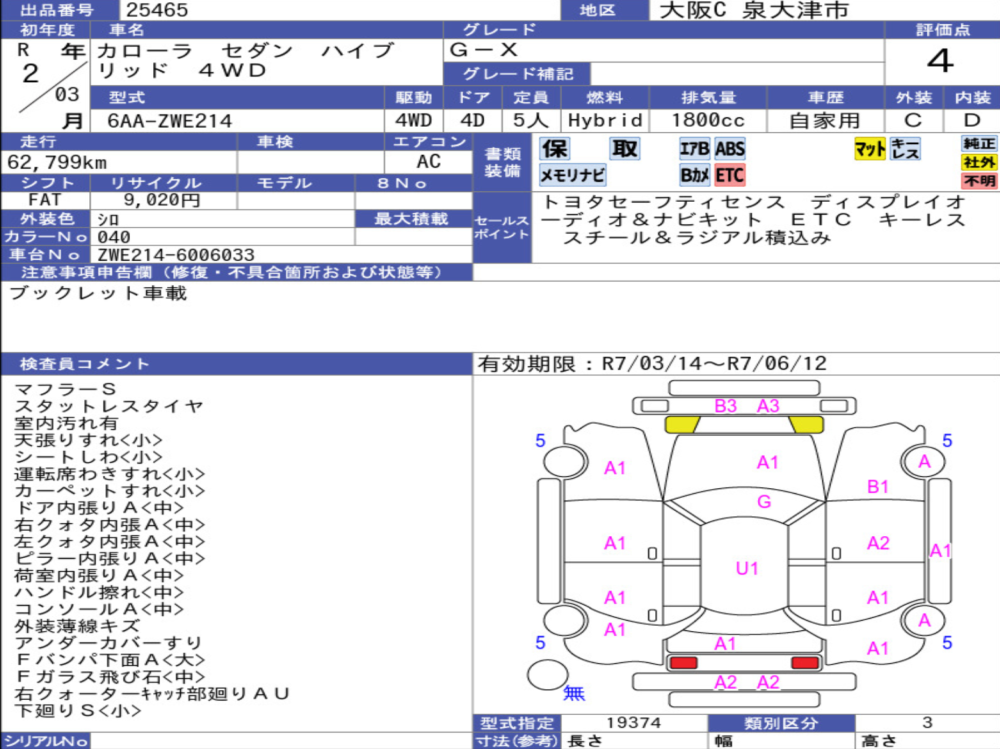This screenshot has height=749, width=1000.
Task: Click the spare tire circle beside 無
Action: click(x=547, y=676)
